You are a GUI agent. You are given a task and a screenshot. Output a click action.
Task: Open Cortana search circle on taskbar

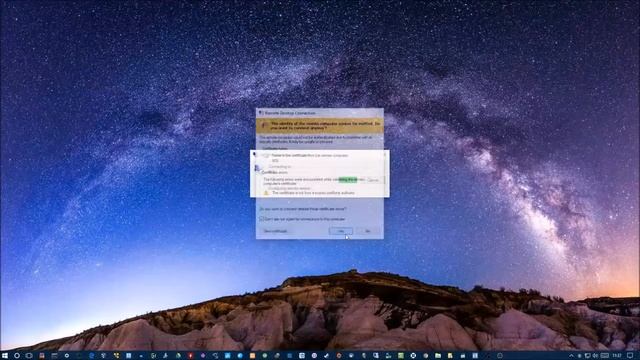[x=17, y=356]
